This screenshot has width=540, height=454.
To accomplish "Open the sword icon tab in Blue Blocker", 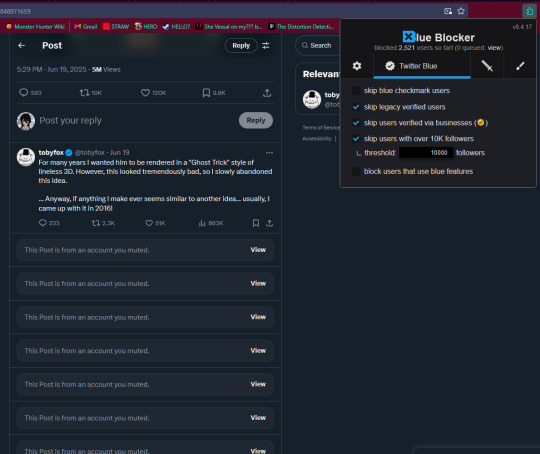I will [487, 65].
